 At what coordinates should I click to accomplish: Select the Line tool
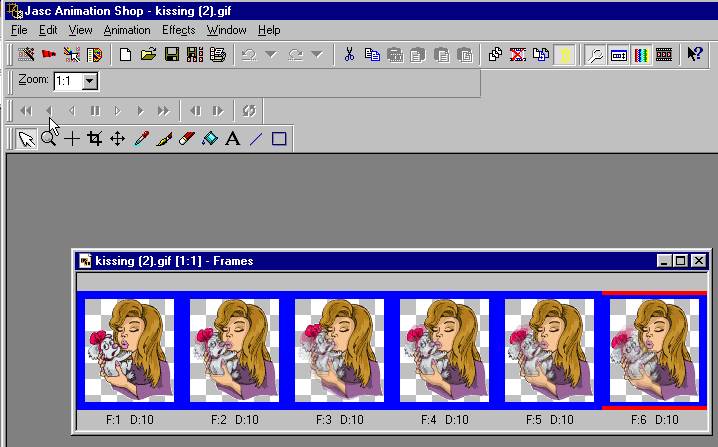(x=256, y=138)
